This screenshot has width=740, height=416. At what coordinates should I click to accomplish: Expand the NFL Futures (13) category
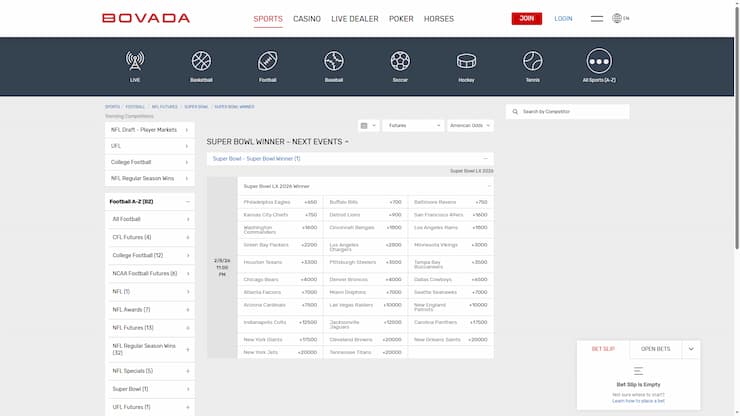pos(188,327)
